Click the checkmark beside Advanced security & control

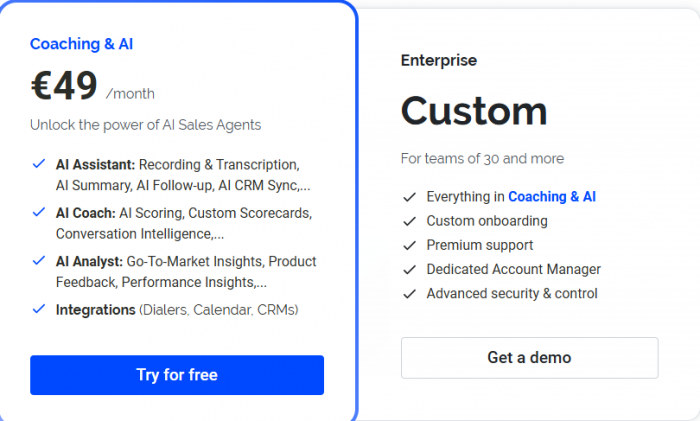click(x=408, y=294)
